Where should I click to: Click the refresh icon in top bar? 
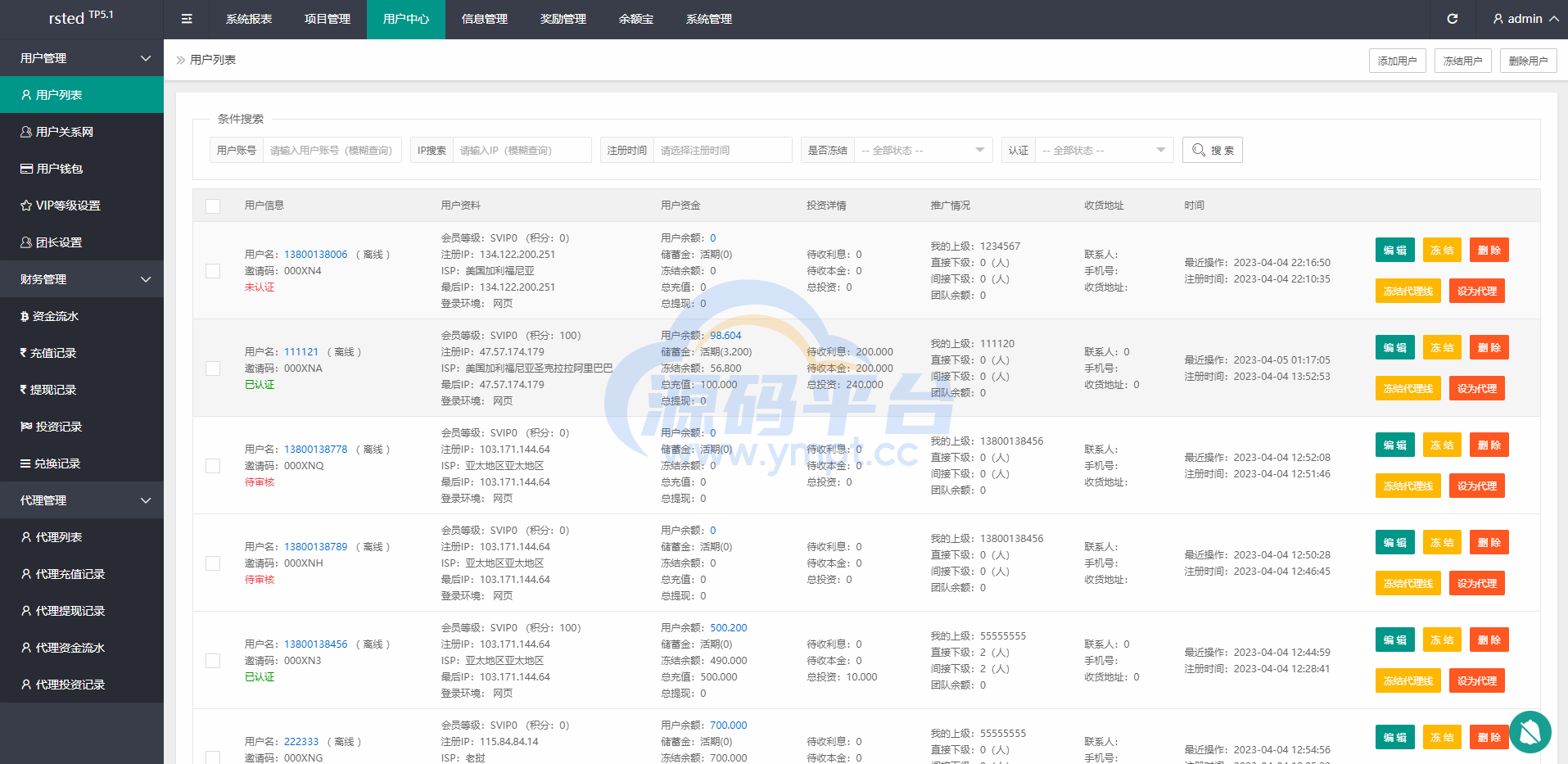pos(1453,19)
